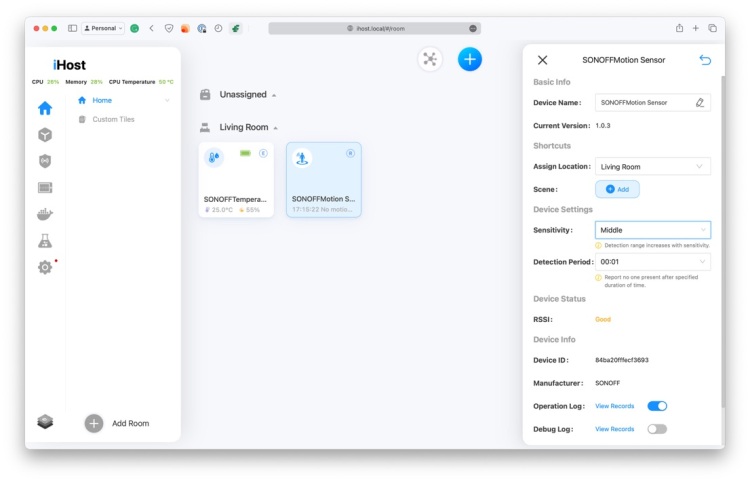Click the Manufacturer SONOFF value
The height and width of the screenshot is (482, 750).
pos(607,383)
